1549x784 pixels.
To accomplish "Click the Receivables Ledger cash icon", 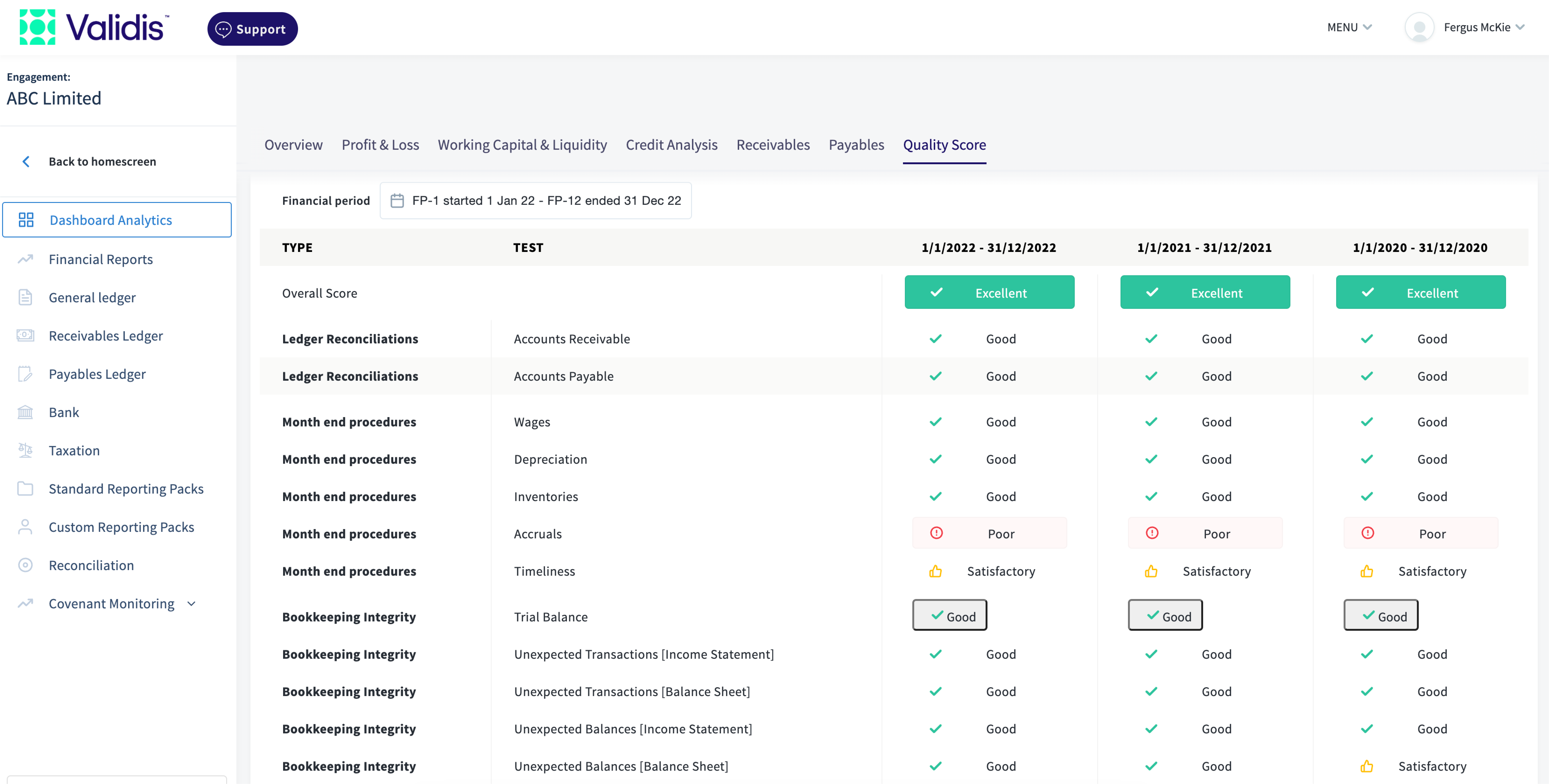I will [x=25, y=335].
